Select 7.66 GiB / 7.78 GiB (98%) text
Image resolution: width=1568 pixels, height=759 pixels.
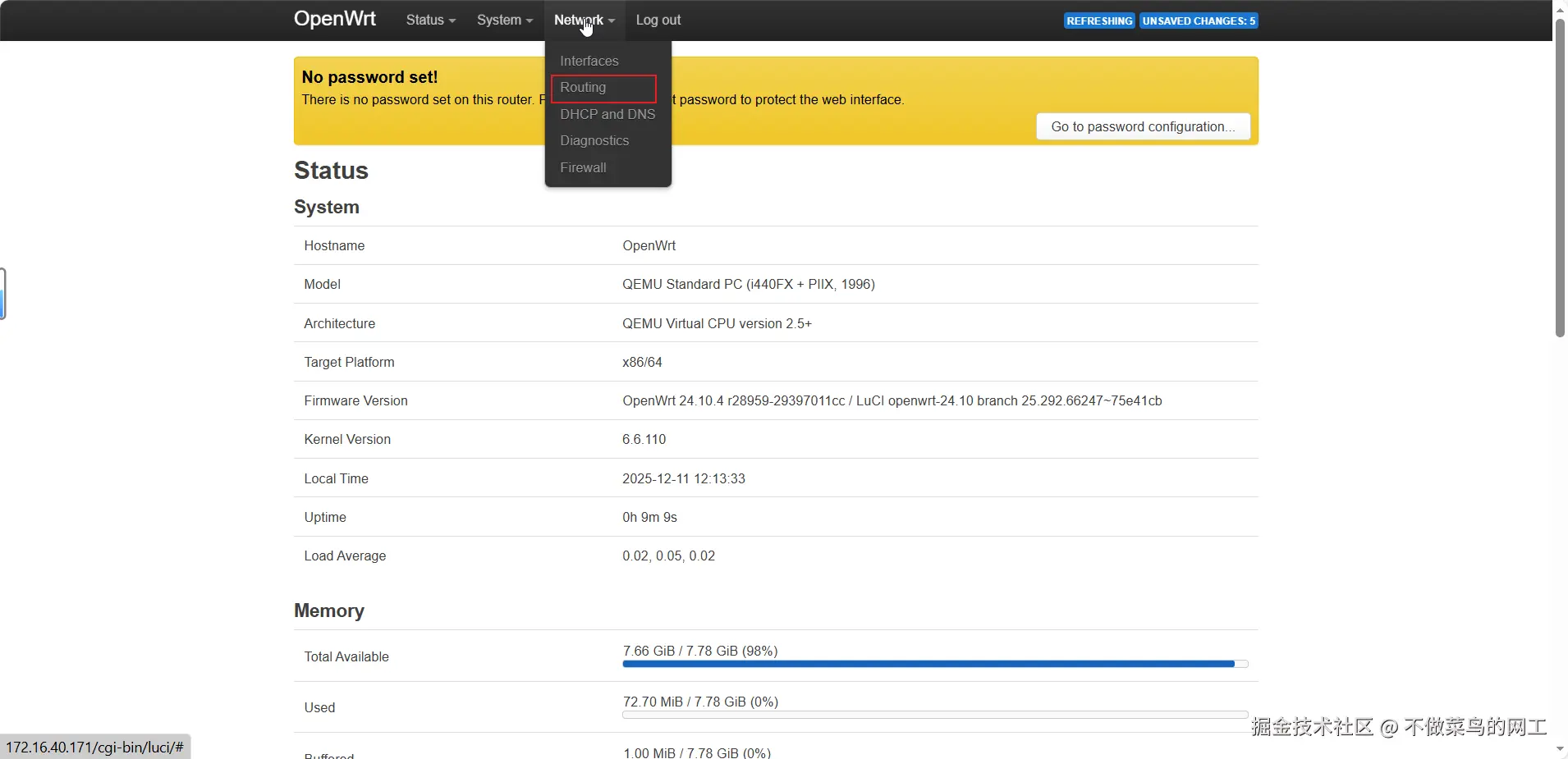700,651
